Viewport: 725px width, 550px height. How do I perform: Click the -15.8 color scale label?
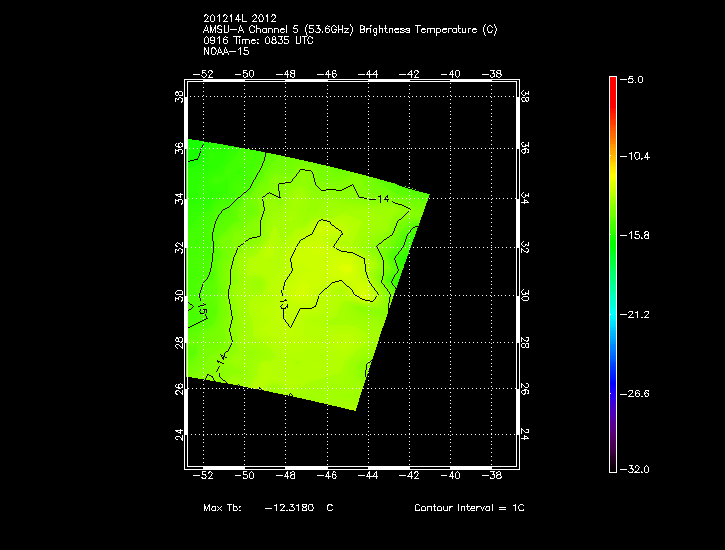(636, 235)
